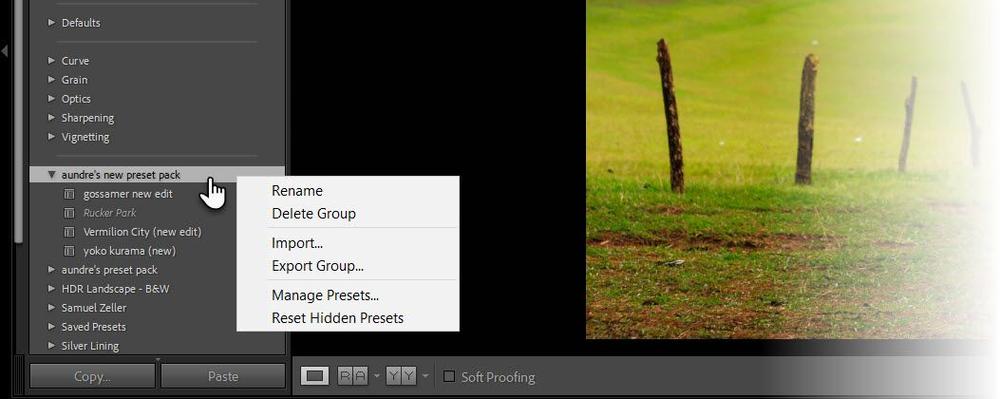This screenshot has width=1000, height=399.
Task: Open the Before/After view options dropdown arrow
Action: coord(425,376)
